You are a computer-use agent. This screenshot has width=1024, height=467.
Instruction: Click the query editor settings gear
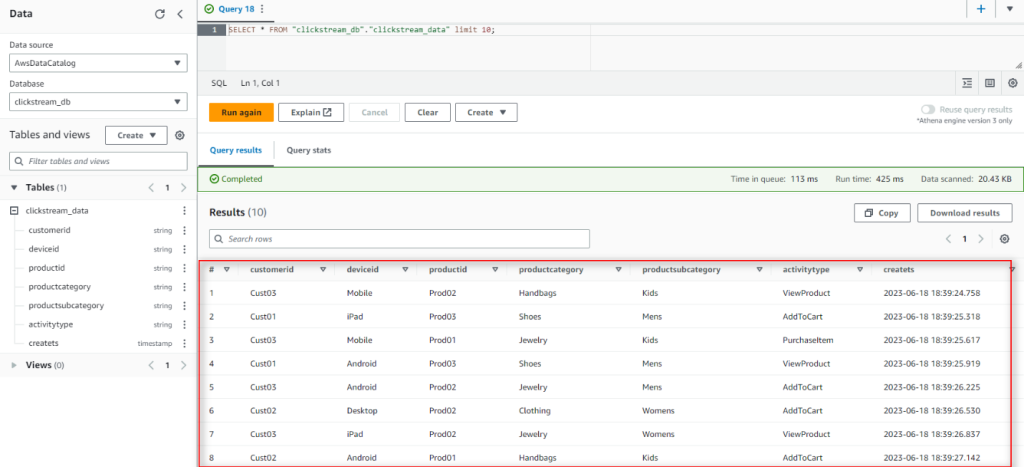[x=1012, y=83]
